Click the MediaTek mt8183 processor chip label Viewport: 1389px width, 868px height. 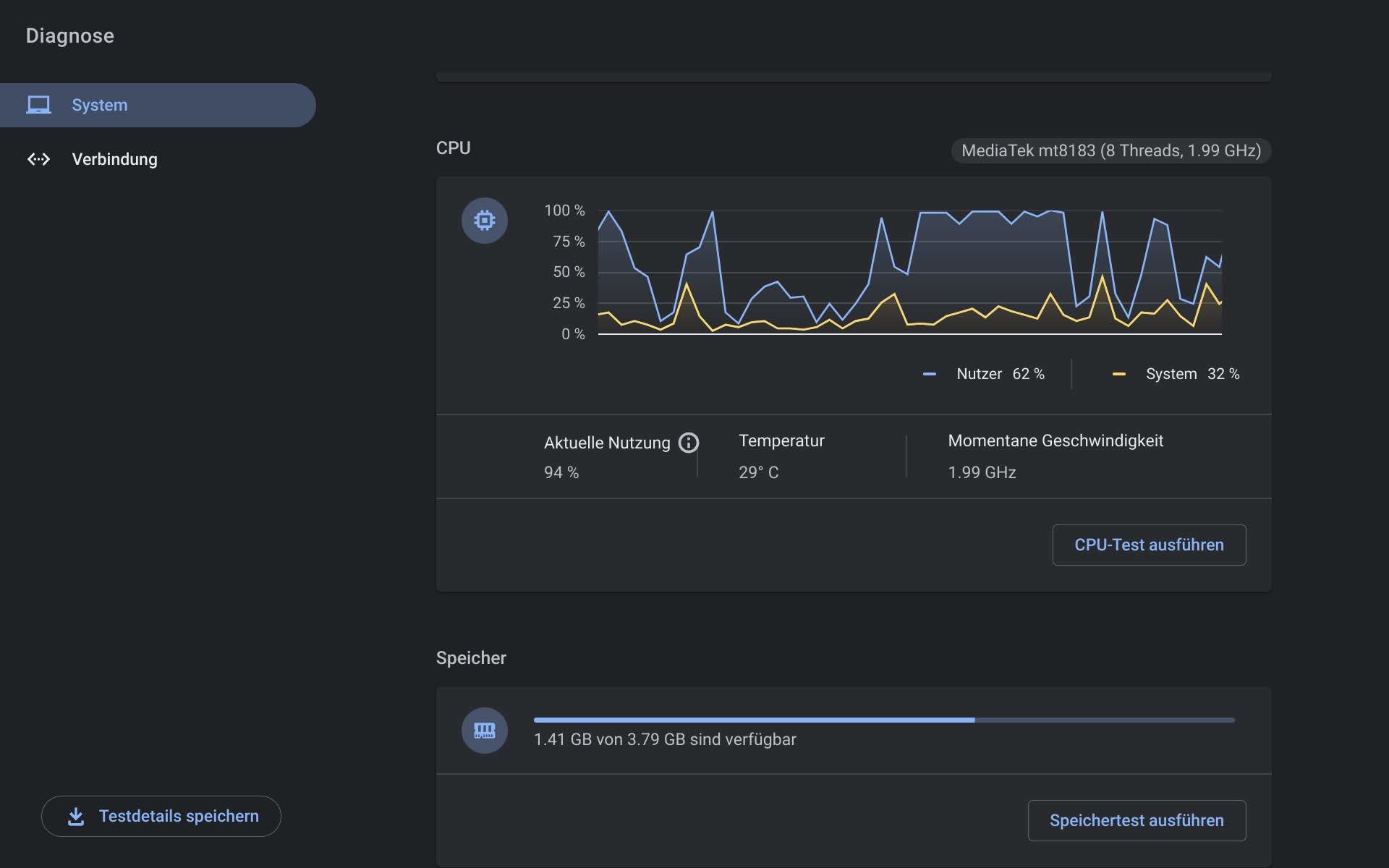pyautogui.click(x=1110, y=150)
